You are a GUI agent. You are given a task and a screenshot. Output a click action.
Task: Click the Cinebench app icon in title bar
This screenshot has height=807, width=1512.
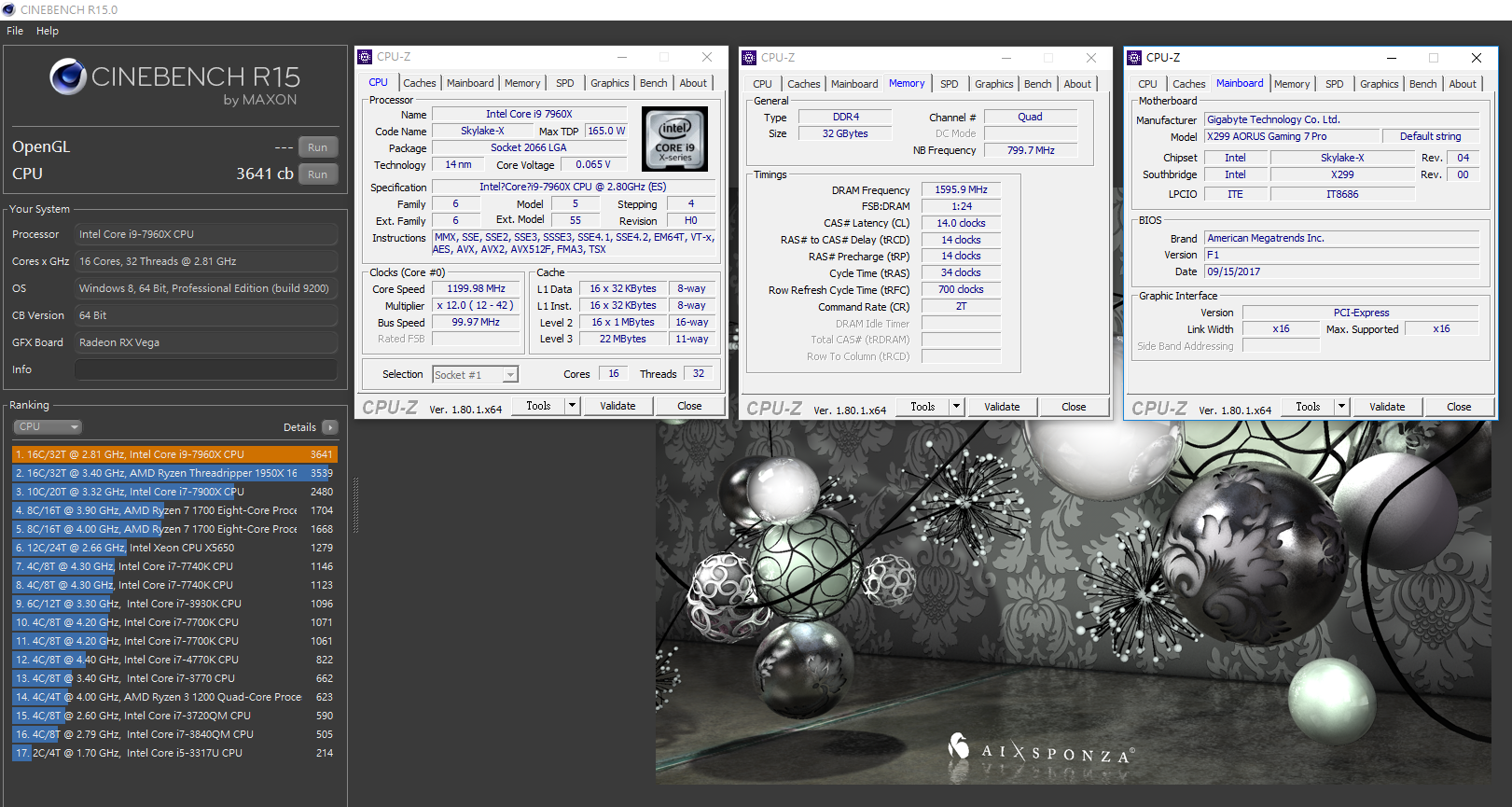pos(8,9)
